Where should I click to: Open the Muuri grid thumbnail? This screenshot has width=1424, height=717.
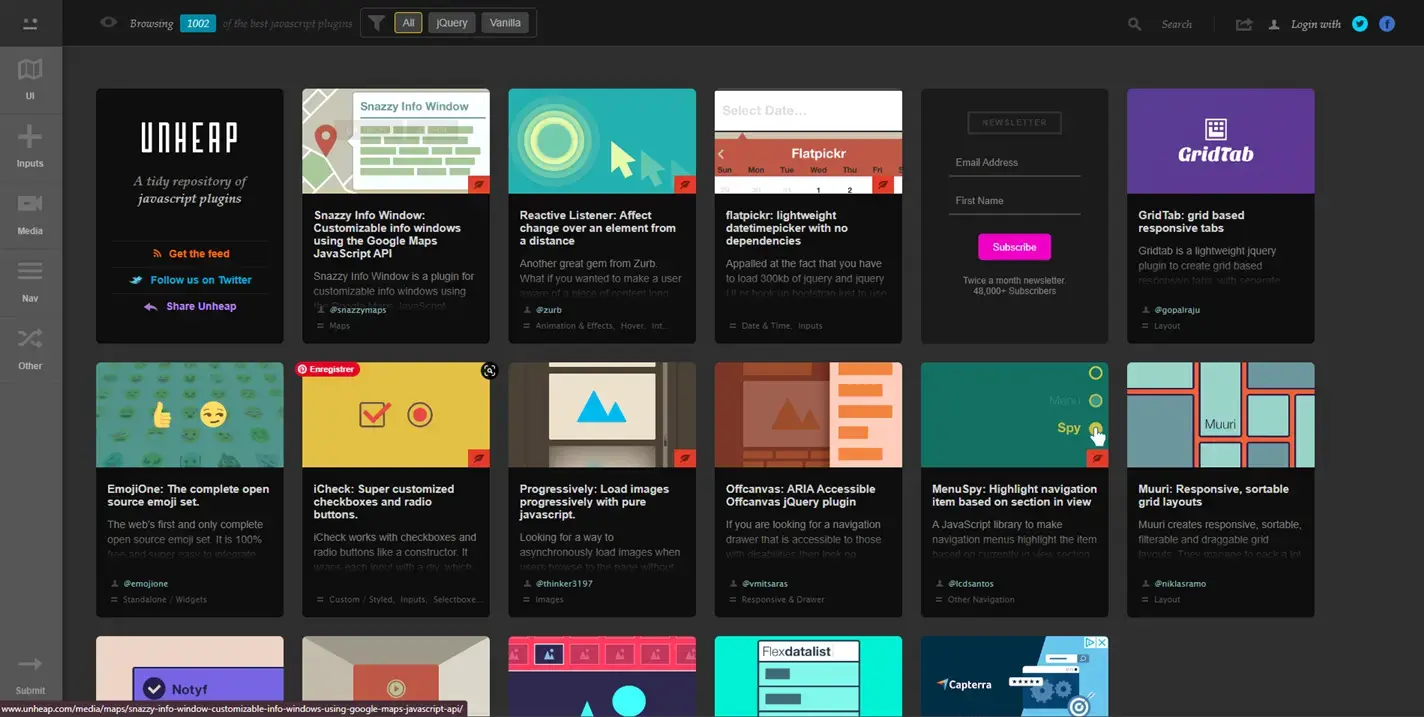tap(1220, 415)
